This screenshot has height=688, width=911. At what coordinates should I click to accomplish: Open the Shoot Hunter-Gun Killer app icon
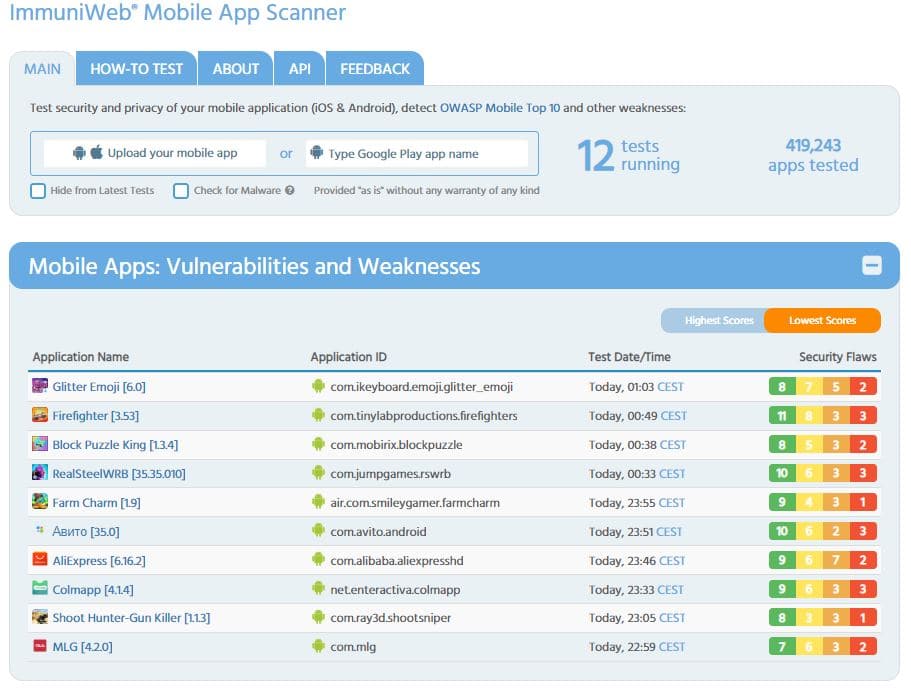coord(40,617)
